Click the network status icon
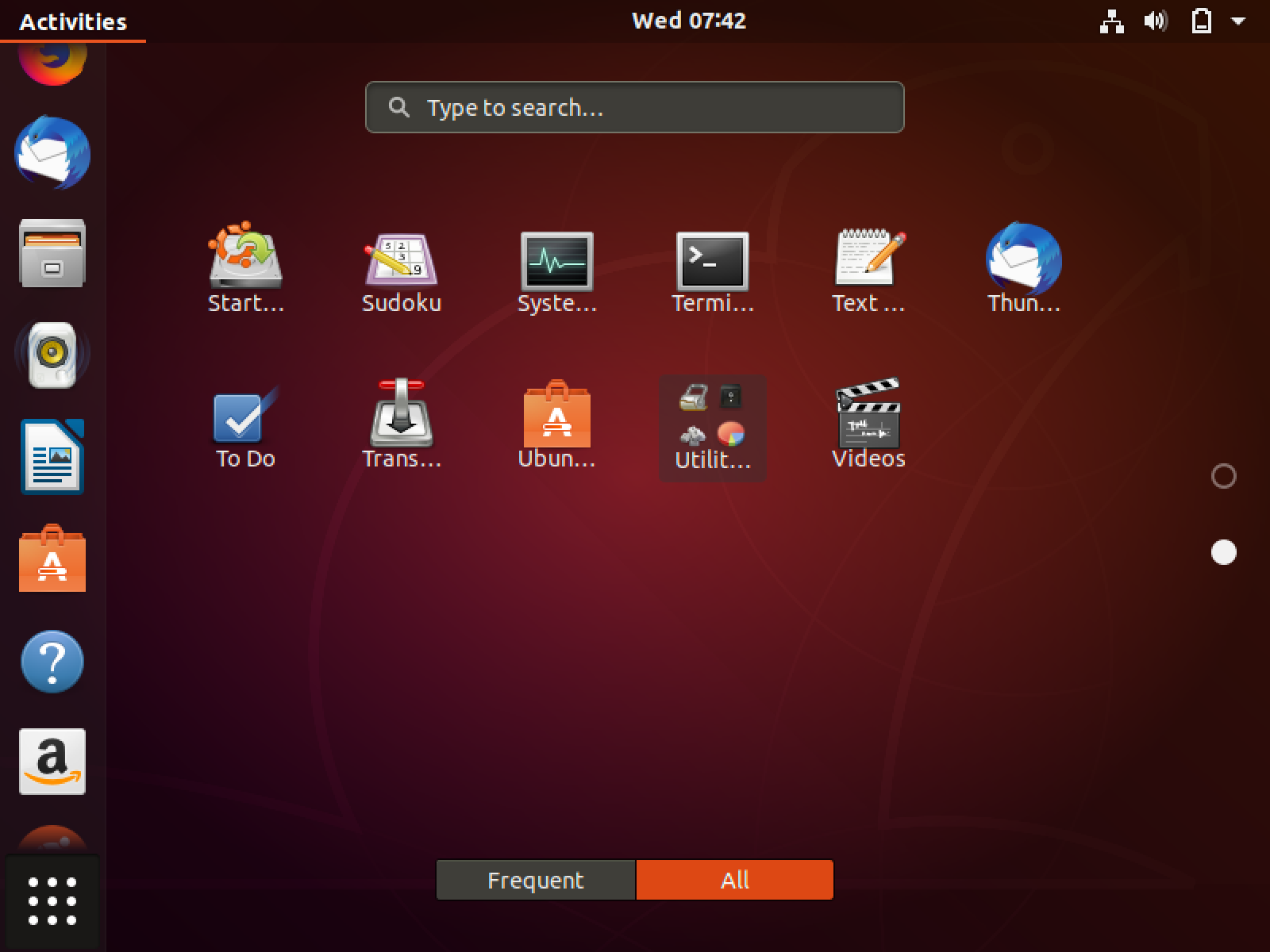 click(1112, 21)
